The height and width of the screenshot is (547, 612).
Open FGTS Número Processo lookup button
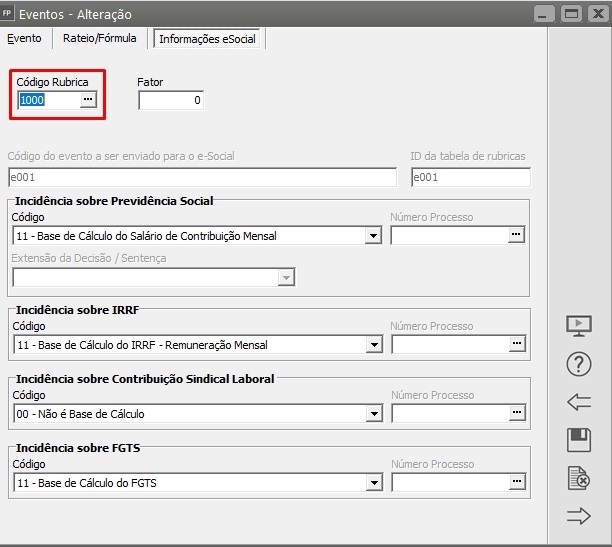(x=517, y=482)
